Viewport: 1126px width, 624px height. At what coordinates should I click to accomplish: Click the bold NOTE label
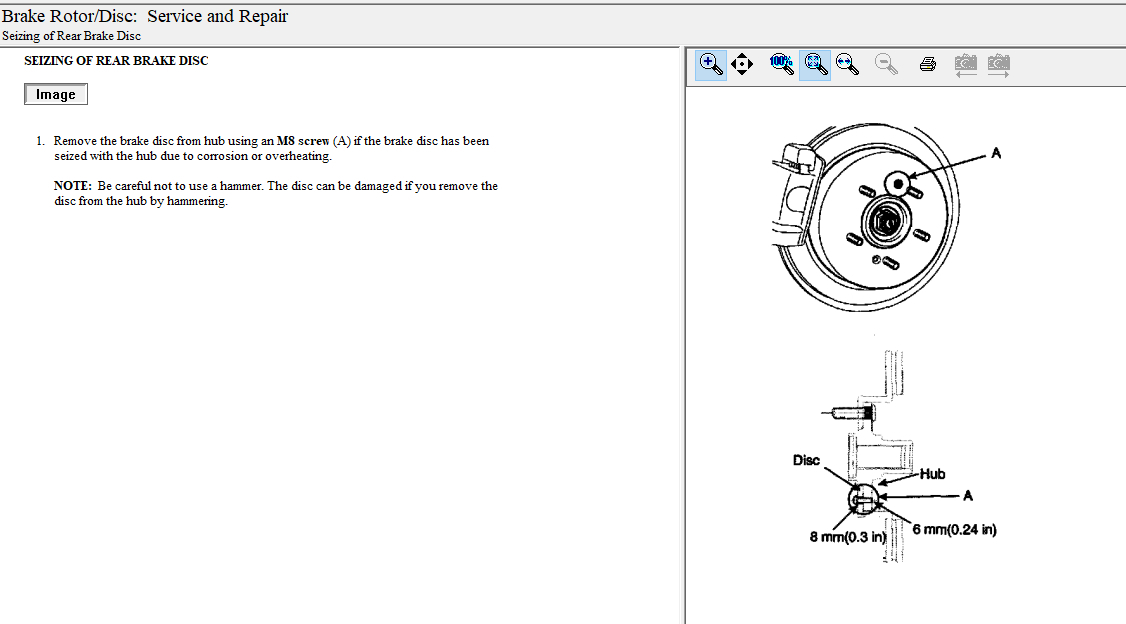click(73, 186)
